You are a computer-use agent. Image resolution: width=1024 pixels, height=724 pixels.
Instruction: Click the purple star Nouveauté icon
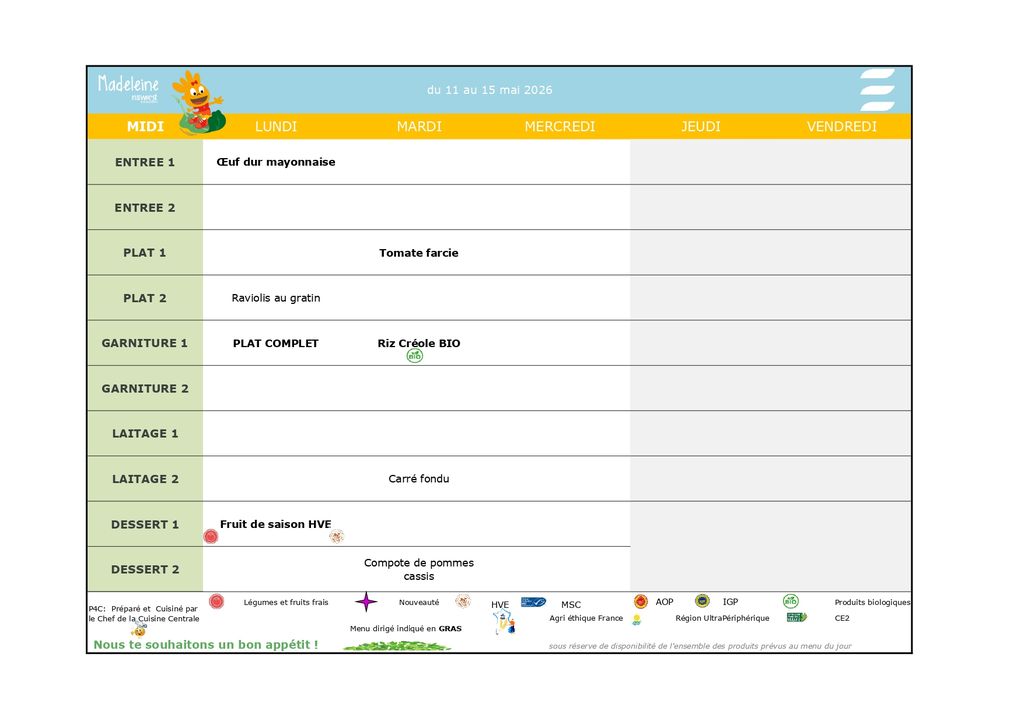click(367, 602)
